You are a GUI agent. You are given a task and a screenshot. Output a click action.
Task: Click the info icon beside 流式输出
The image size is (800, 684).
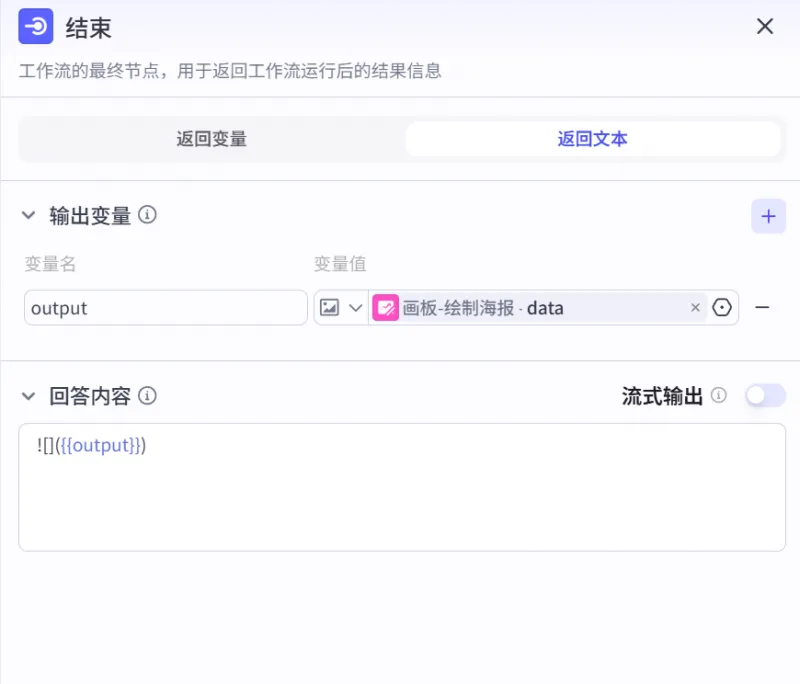coord(719,396)
